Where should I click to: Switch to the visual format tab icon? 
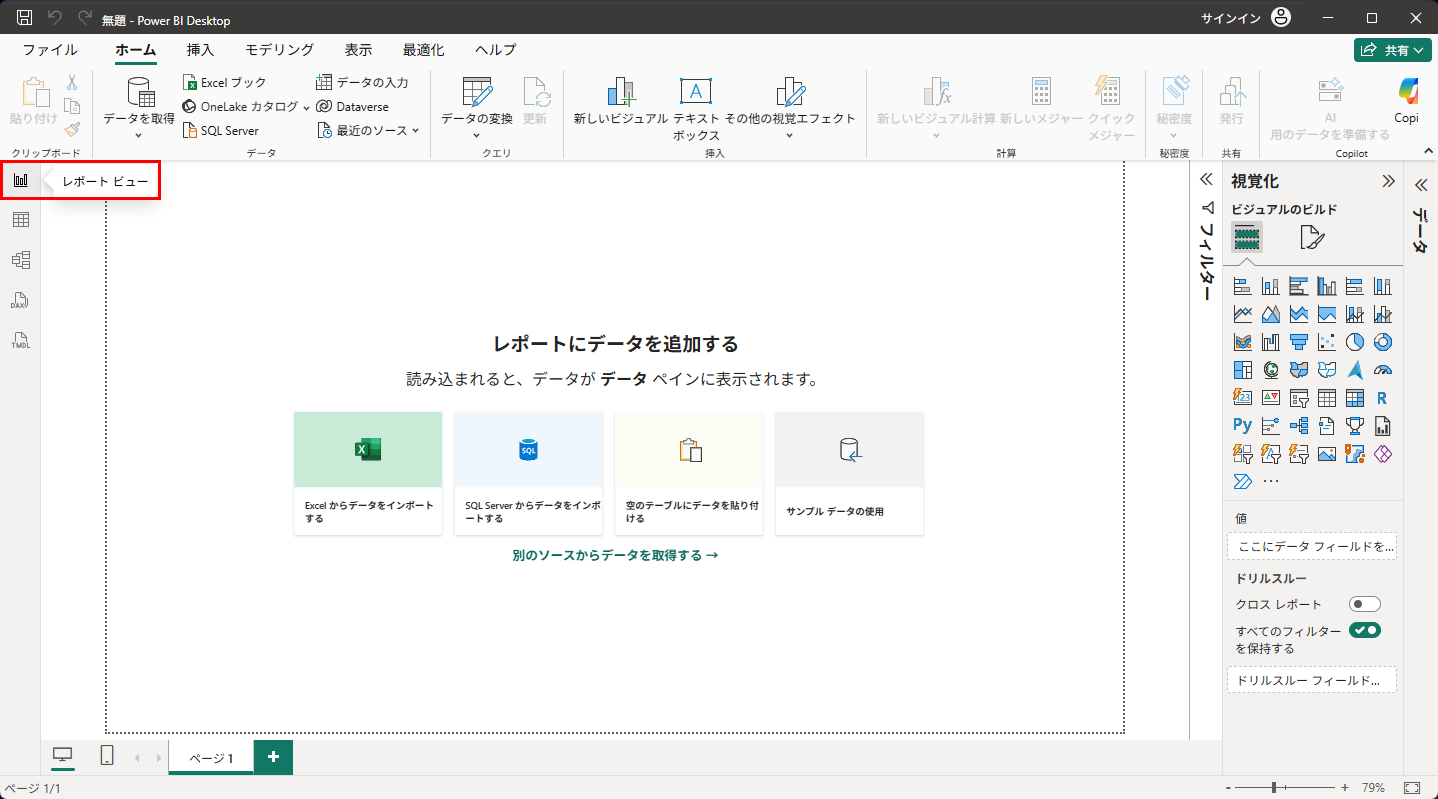tap(1312, 237)
